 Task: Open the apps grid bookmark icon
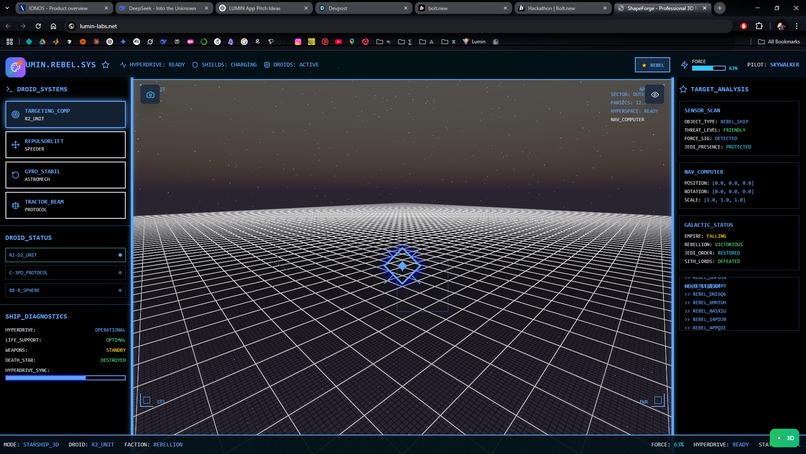pyautogui.click(x=9, y=42)
